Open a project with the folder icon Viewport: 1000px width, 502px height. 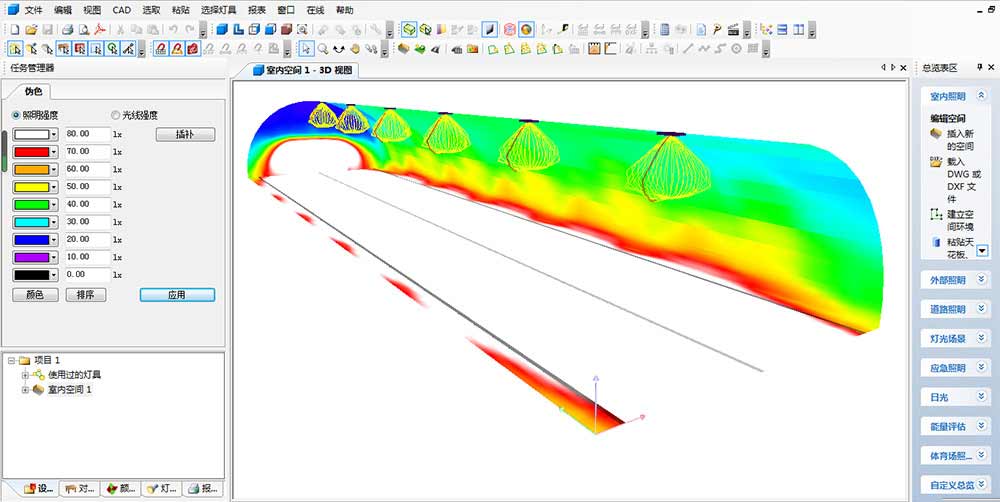[x=31, y=29]
